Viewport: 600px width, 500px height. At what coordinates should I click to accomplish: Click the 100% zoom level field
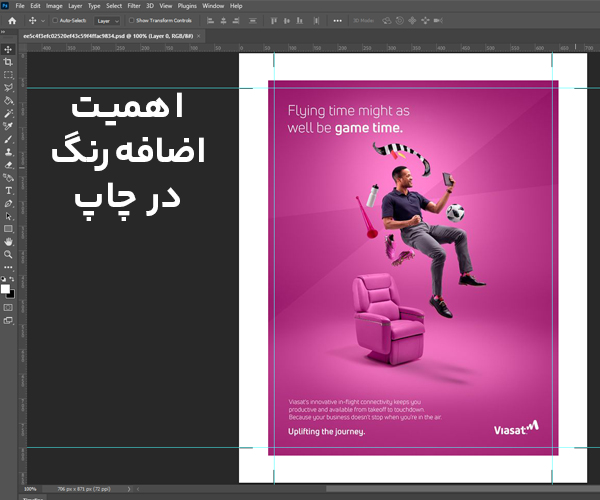pyautogui.click(x=30, y=489)
